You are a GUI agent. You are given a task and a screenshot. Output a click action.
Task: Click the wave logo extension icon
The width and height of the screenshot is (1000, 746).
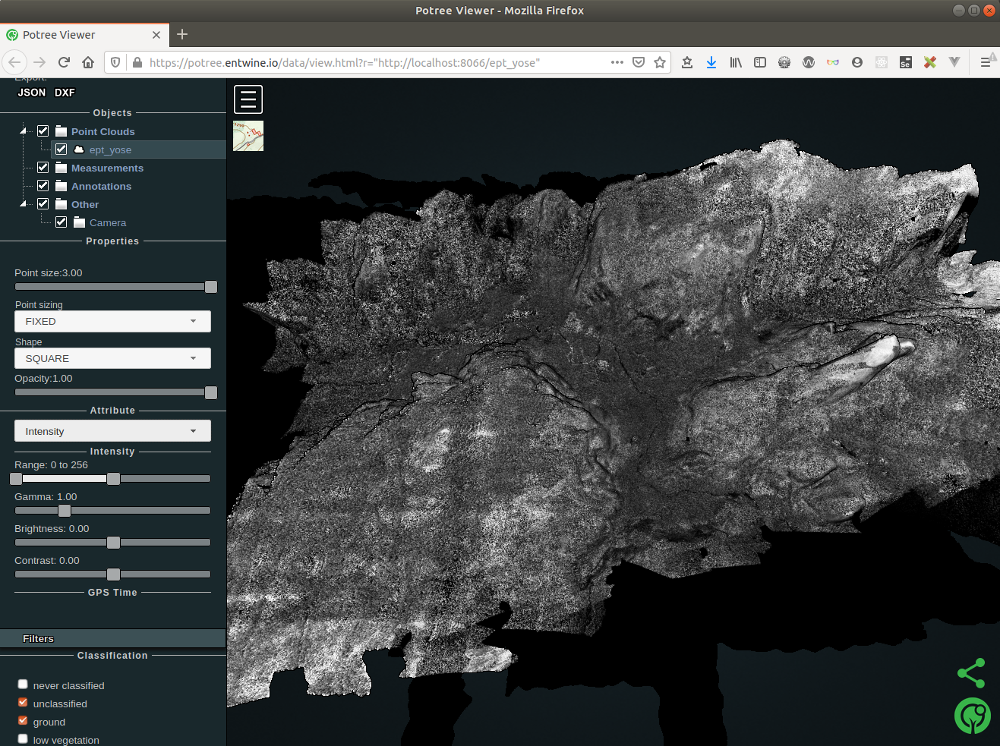coord(809,62)
